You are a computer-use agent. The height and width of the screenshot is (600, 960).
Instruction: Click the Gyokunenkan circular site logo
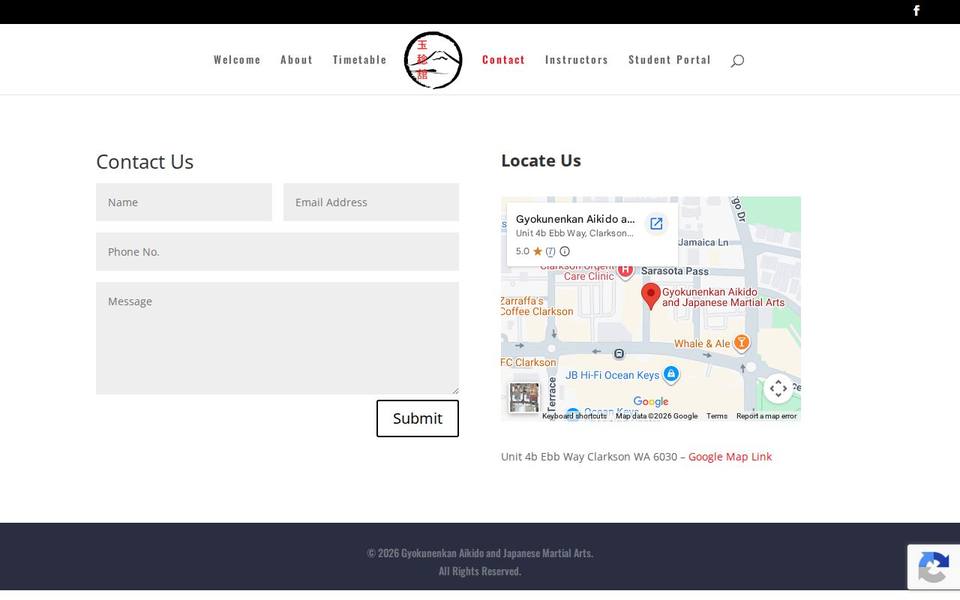(x=433, y=60)
